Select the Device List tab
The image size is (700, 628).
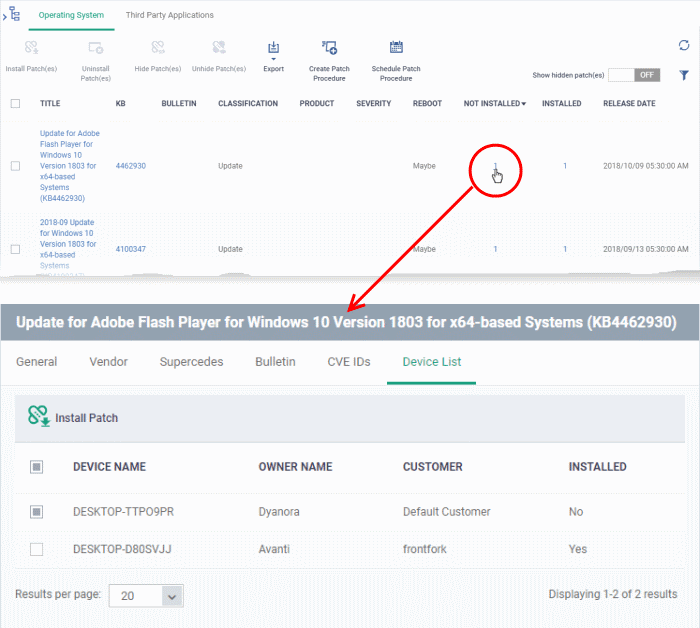[432, 362]
